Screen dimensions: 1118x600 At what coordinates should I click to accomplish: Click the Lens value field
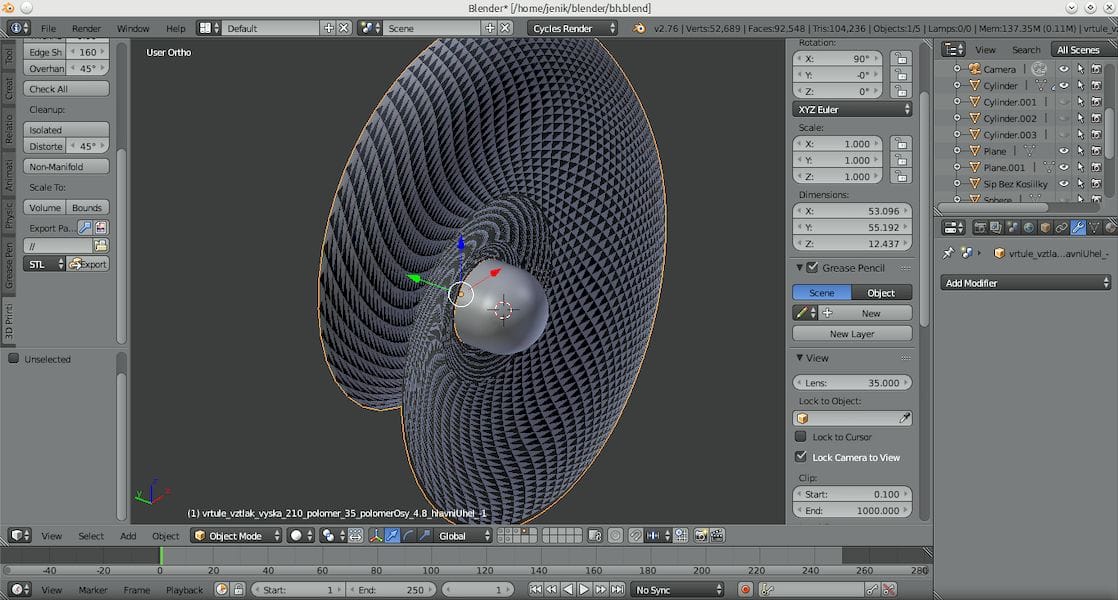pos(852,383)
